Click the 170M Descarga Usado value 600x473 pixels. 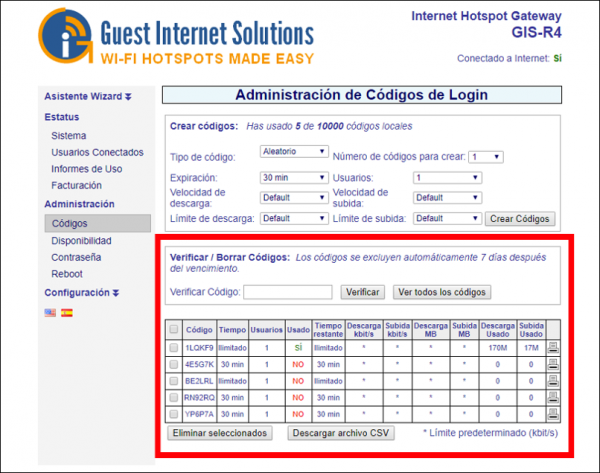[x=497, y=348]
